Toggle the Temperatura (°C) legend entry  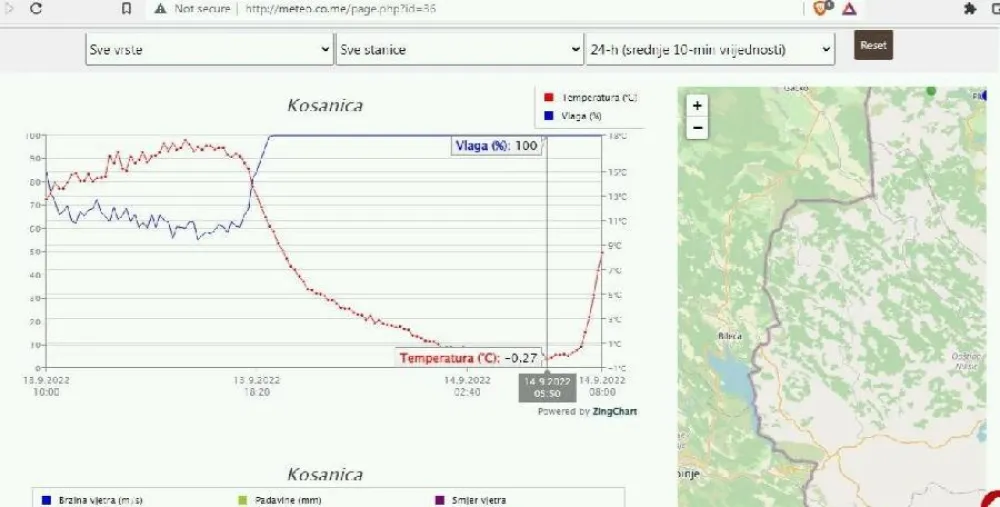click(590, 98)
